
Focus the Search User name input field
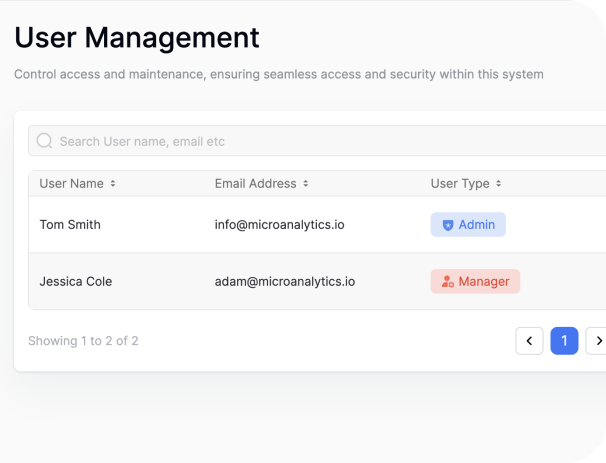point(317,141)
